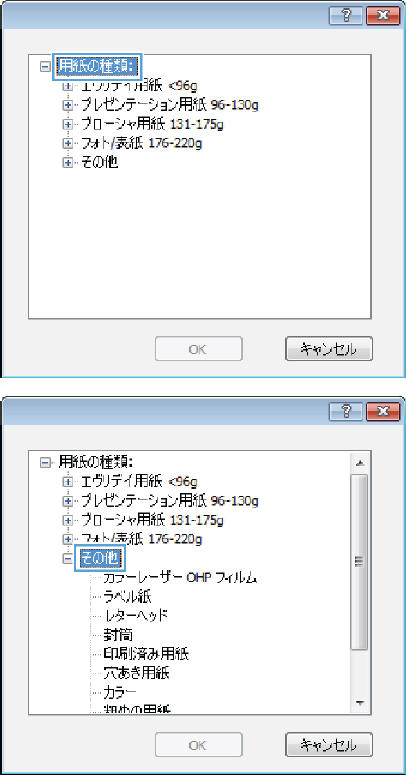The image size is (406, 775).
Task: Click キャンセル in the dialog without scrollbar
Action: (x=329, y=349)
